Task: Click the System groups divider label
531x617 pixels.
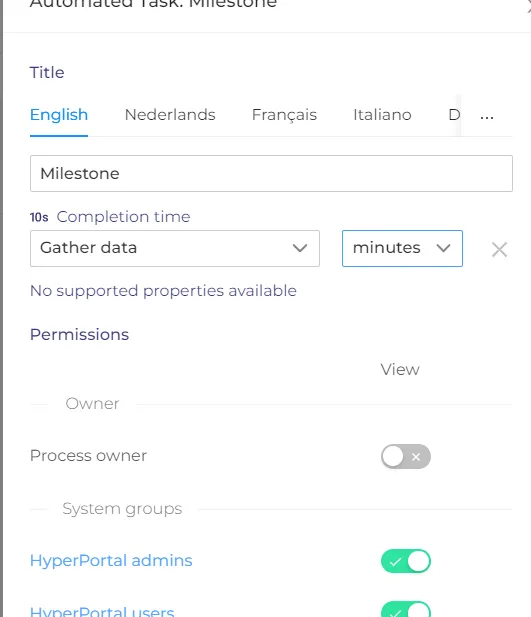Action: coord(122,509)
